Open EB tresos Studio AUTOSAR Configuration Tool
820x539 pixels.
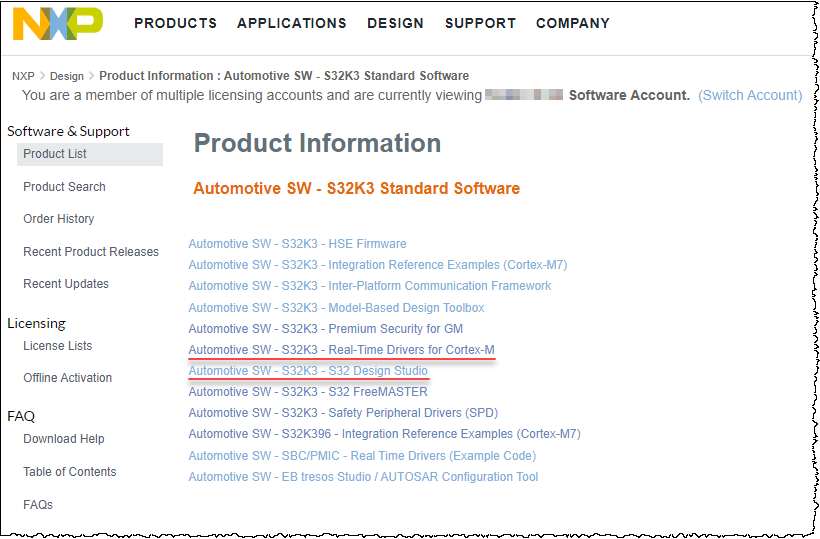pyautogui.click(x=363, y=477)
